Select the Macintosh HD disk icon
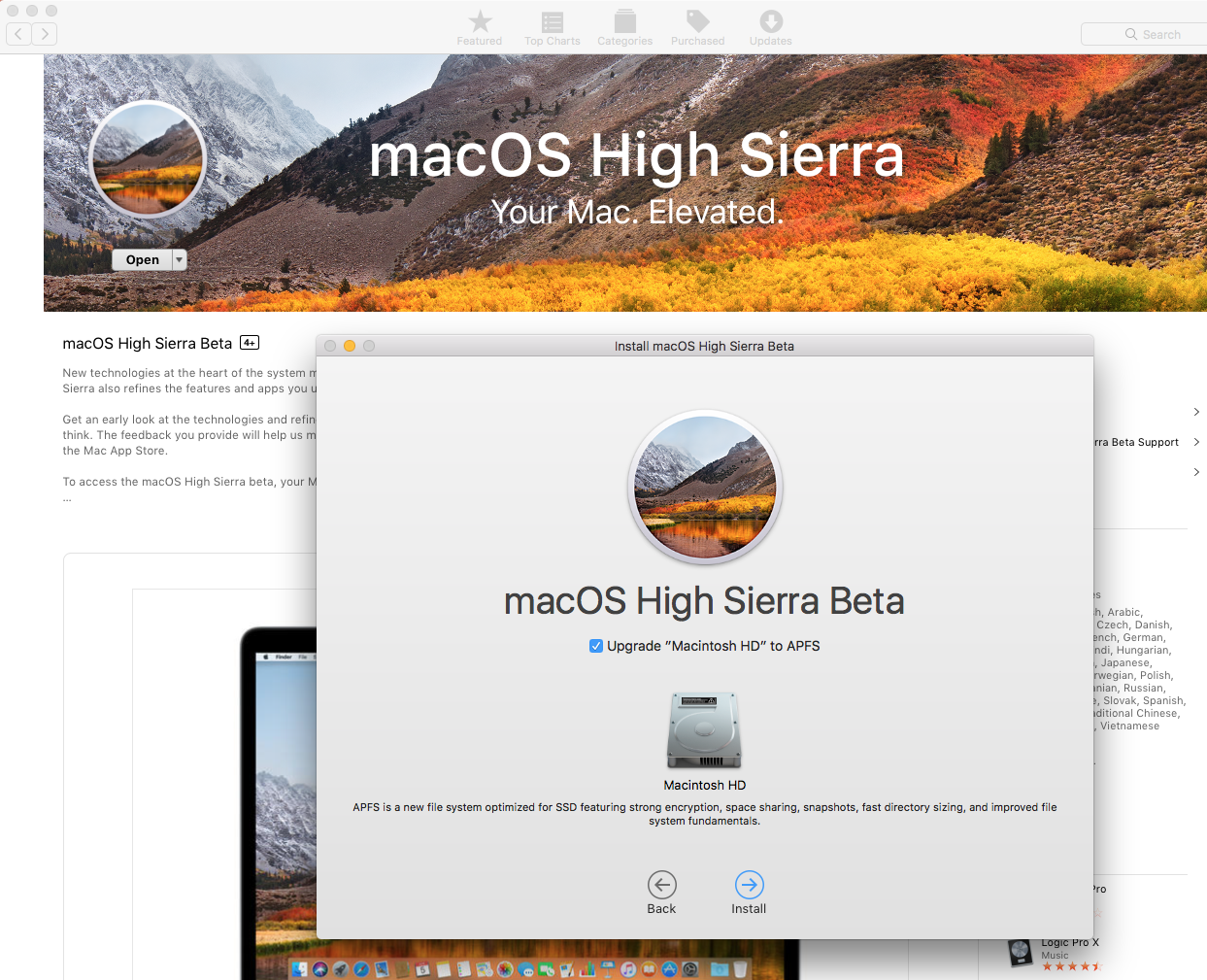Image resolution: width=1207 pixels, height=980 pixels. [705, 730]
